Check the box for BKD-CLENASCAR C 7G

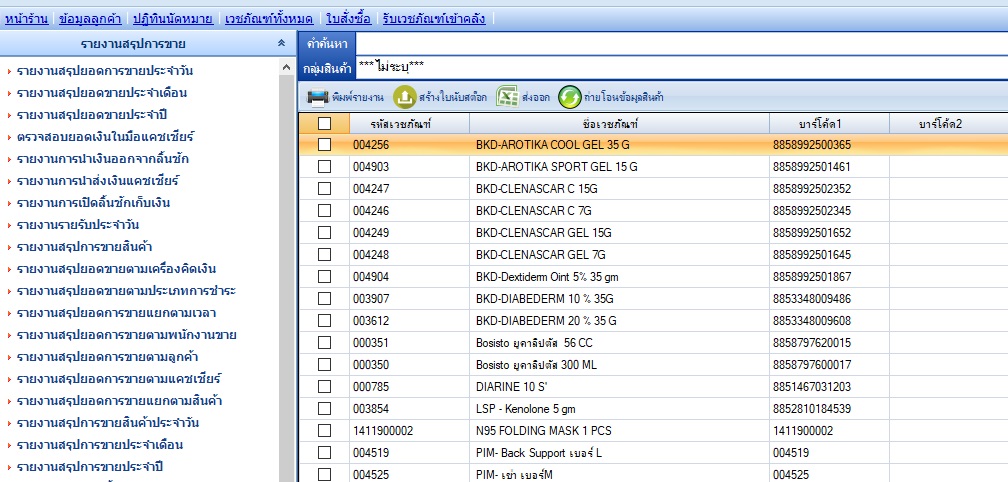click(x=325, y=210)
